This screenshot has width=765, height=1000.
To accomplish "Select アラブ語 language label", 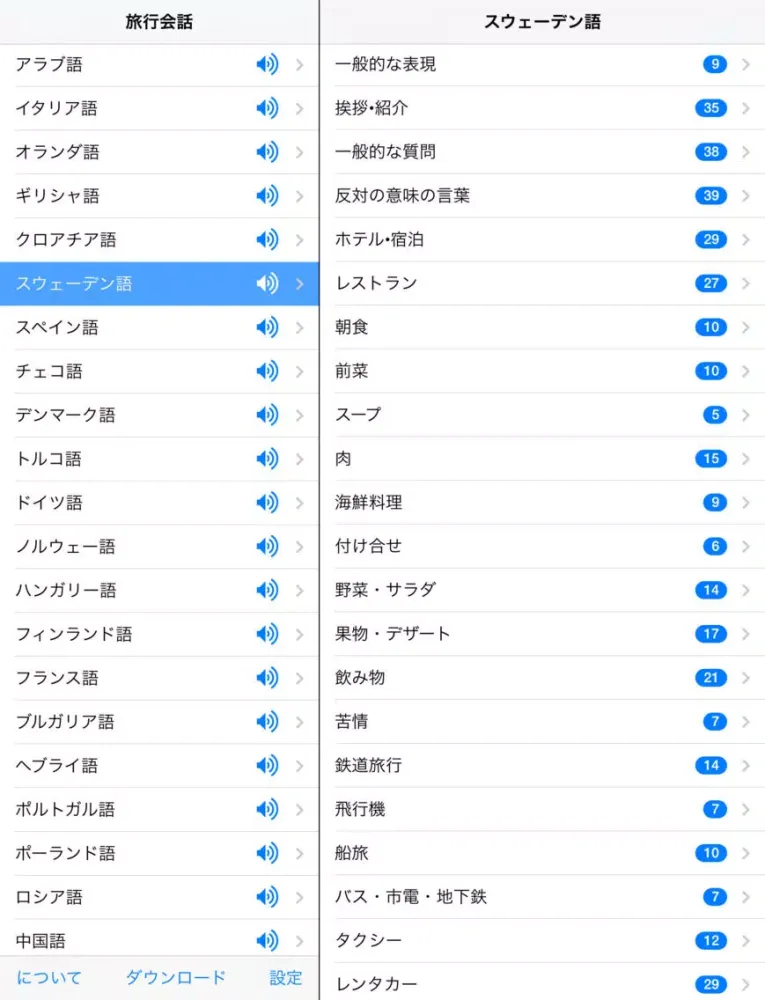I will (x=49, y=64).
